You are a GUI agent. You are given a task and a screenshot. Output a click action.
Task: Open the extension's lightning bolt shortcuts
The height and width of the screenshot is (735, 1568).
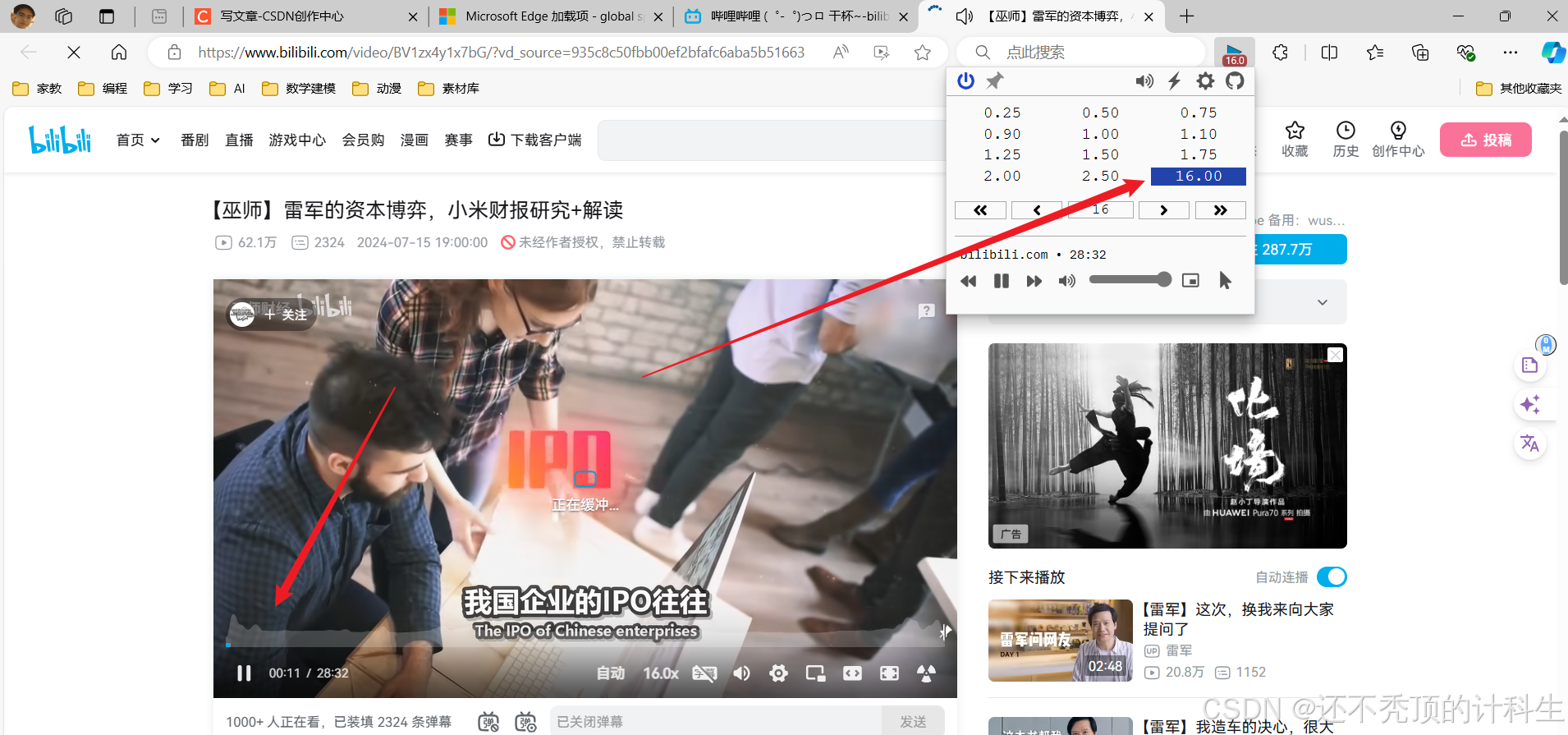tap(1175, 80)
